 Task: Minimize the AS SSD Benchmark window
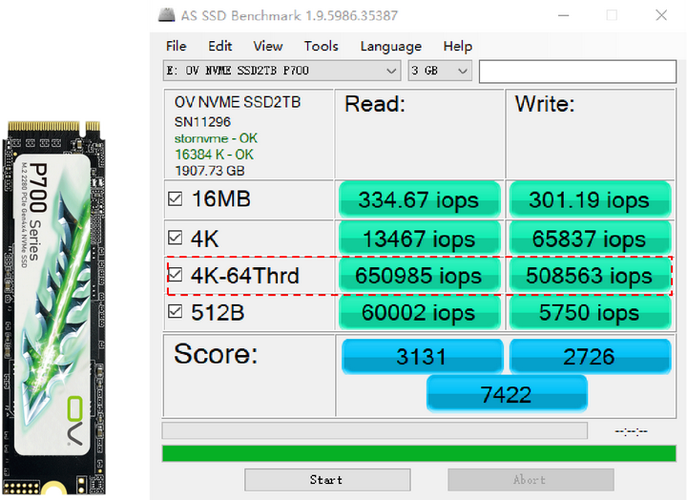coord(561,15)
